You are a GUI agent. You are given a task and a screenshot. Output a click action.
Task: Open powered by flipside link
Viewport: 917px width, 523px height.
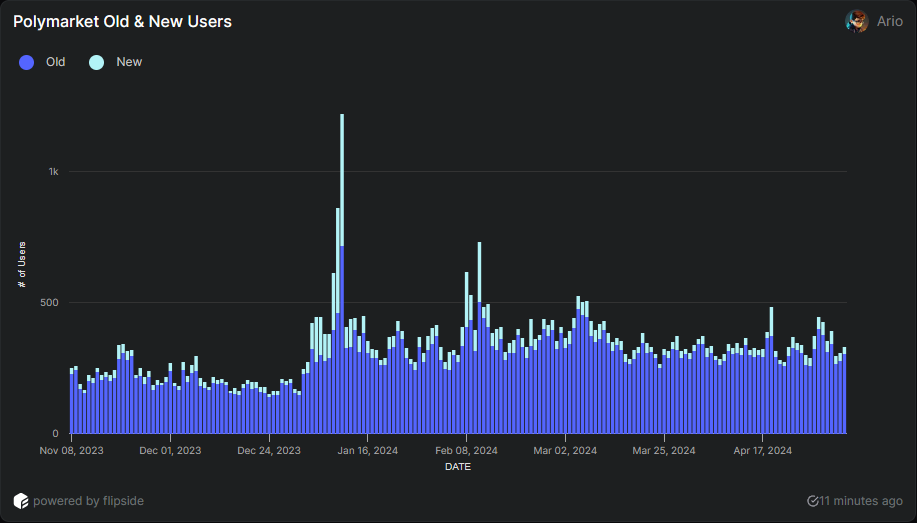88,501
